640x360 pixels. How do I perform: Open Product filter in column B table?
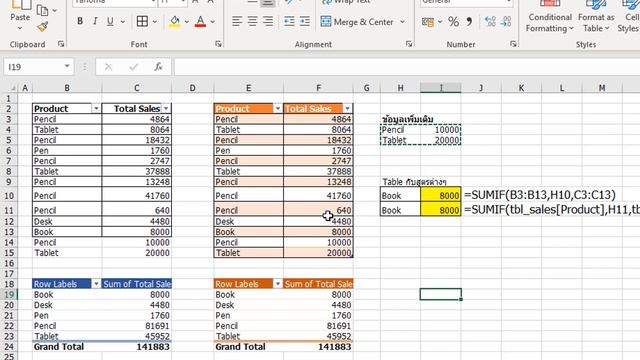96,109
